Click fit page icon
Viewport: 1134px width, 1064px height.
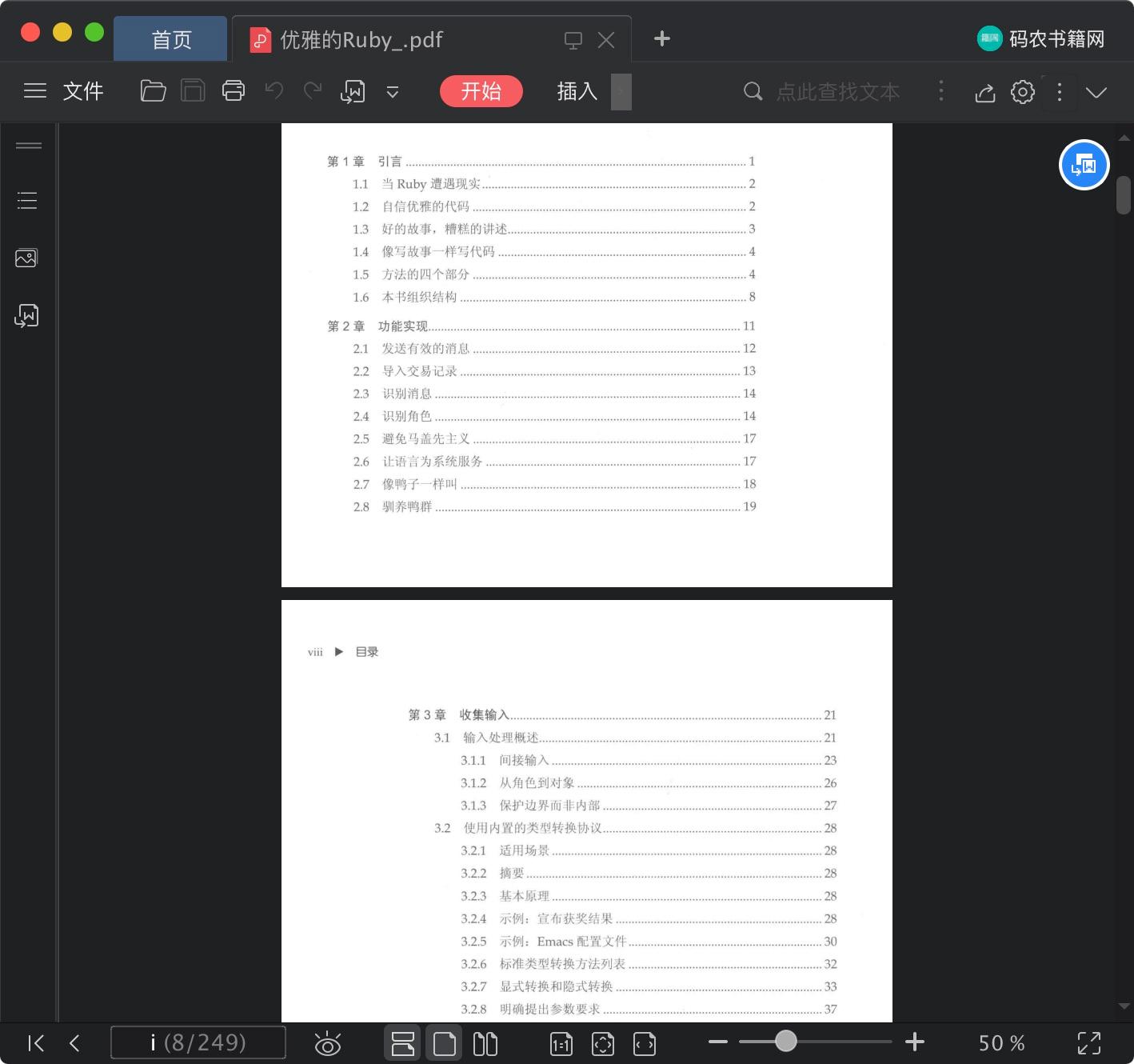coord(602,1043)
